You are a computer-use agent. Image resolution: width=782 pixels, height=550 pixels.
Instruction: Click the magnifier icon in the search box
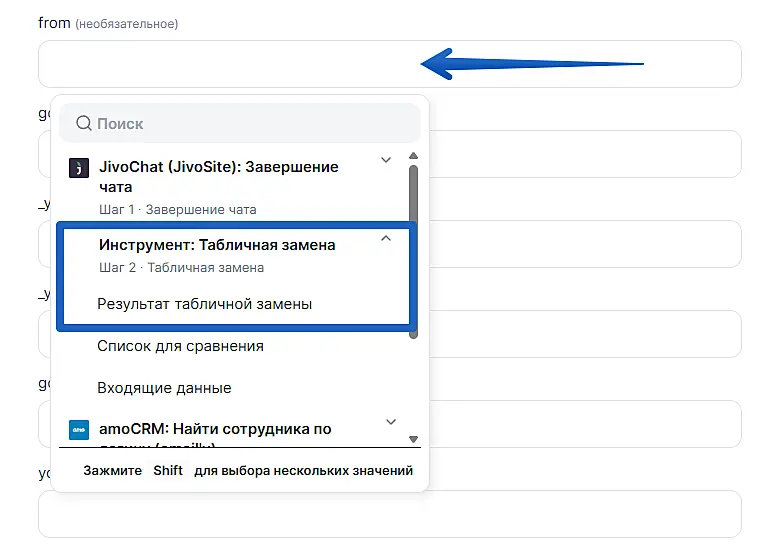coord(84,124)
